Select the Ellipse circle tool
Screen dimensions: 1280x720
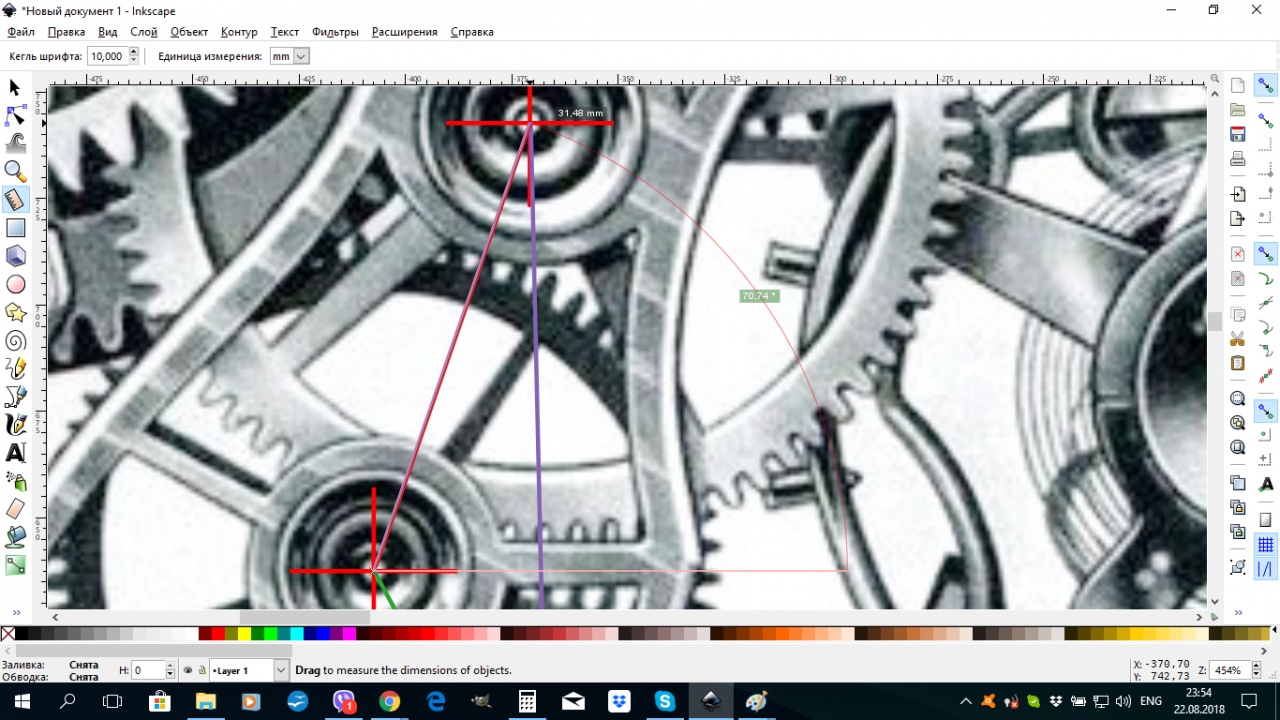coord(15,284)
